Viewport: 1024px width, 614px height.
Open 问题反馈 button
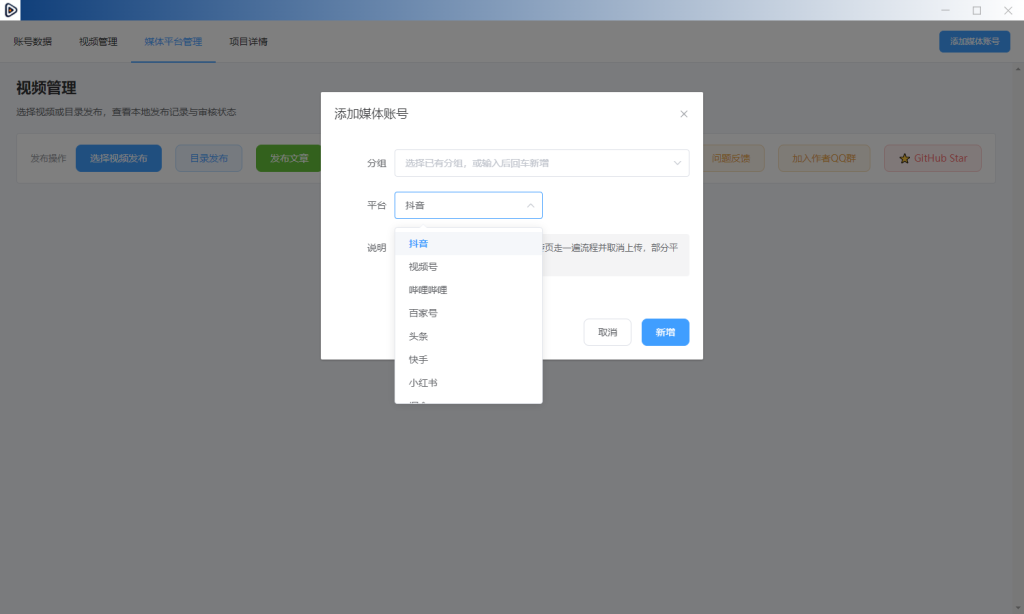733,158
